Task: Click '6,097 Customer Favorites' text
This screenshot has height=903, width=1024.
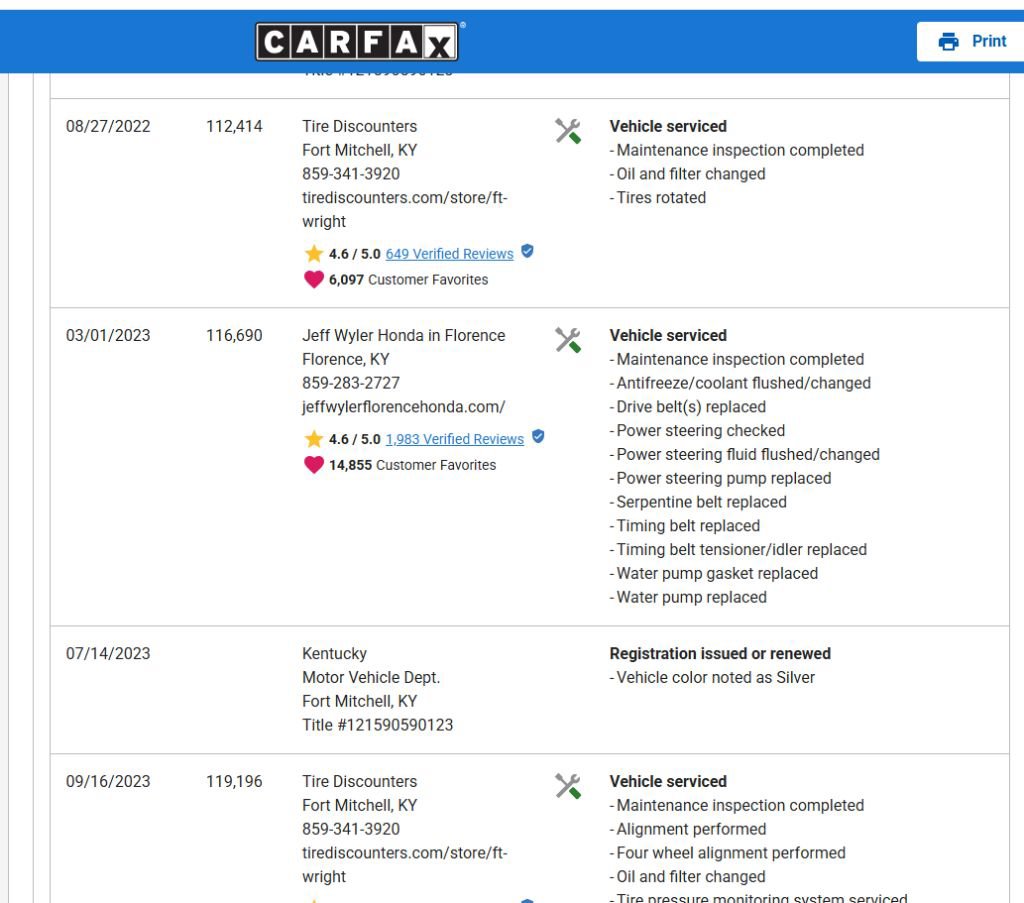Action: (408, 280)
